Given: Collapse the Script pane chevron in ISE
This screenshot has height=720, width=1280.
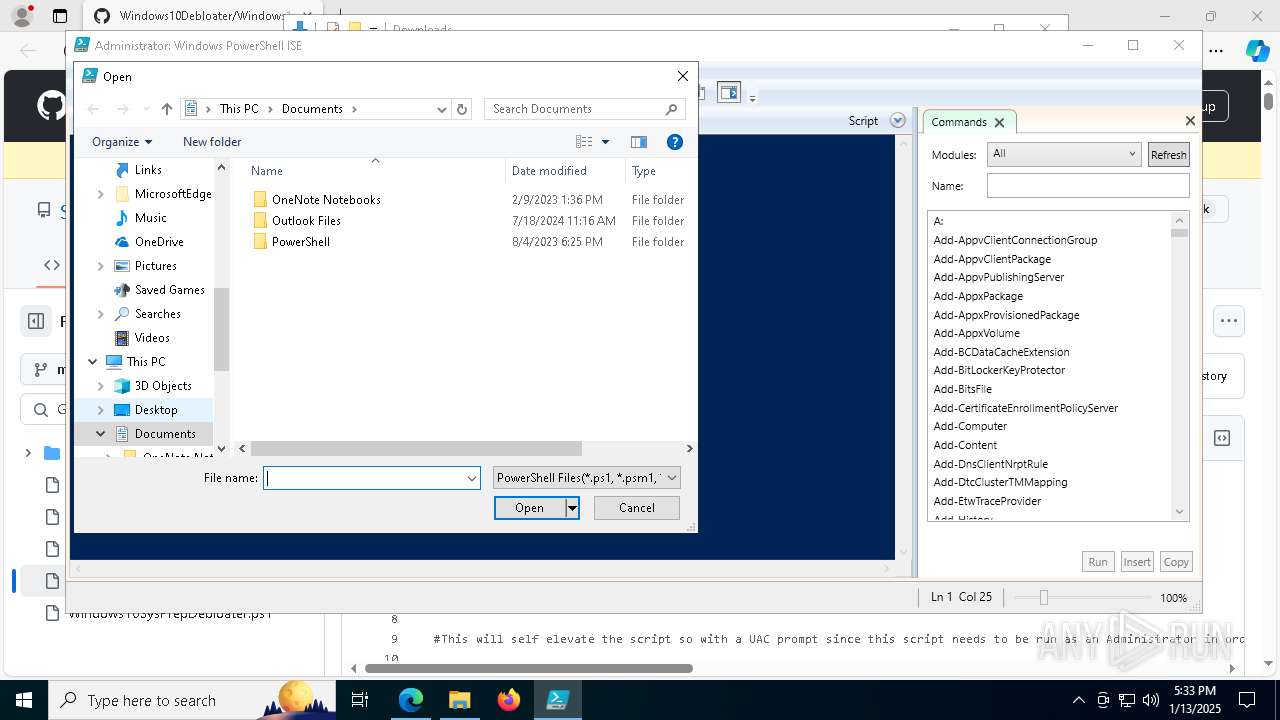Looking at the screenshot, I should 897,121.
